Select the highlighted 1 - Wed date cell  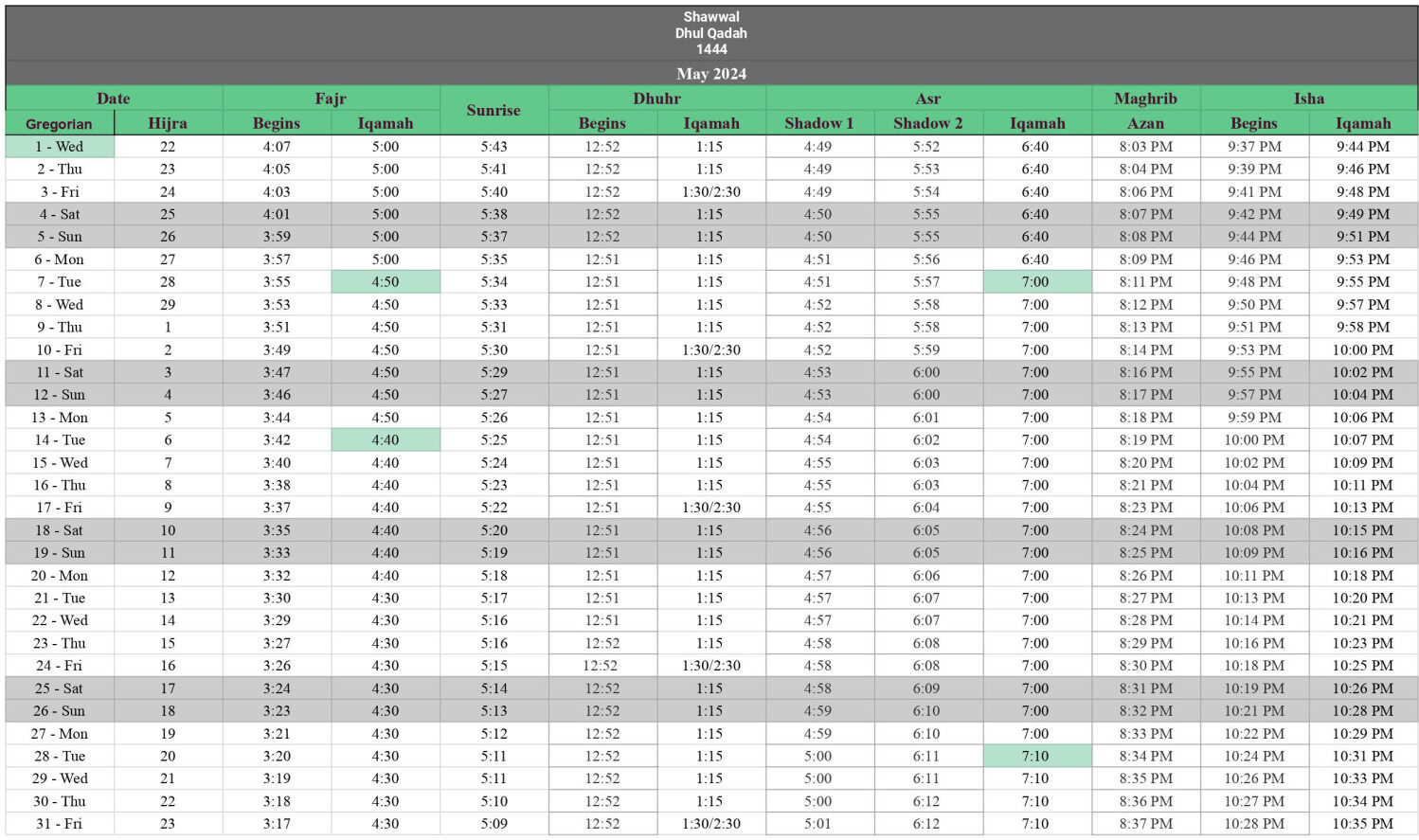[x=60, y=147]
